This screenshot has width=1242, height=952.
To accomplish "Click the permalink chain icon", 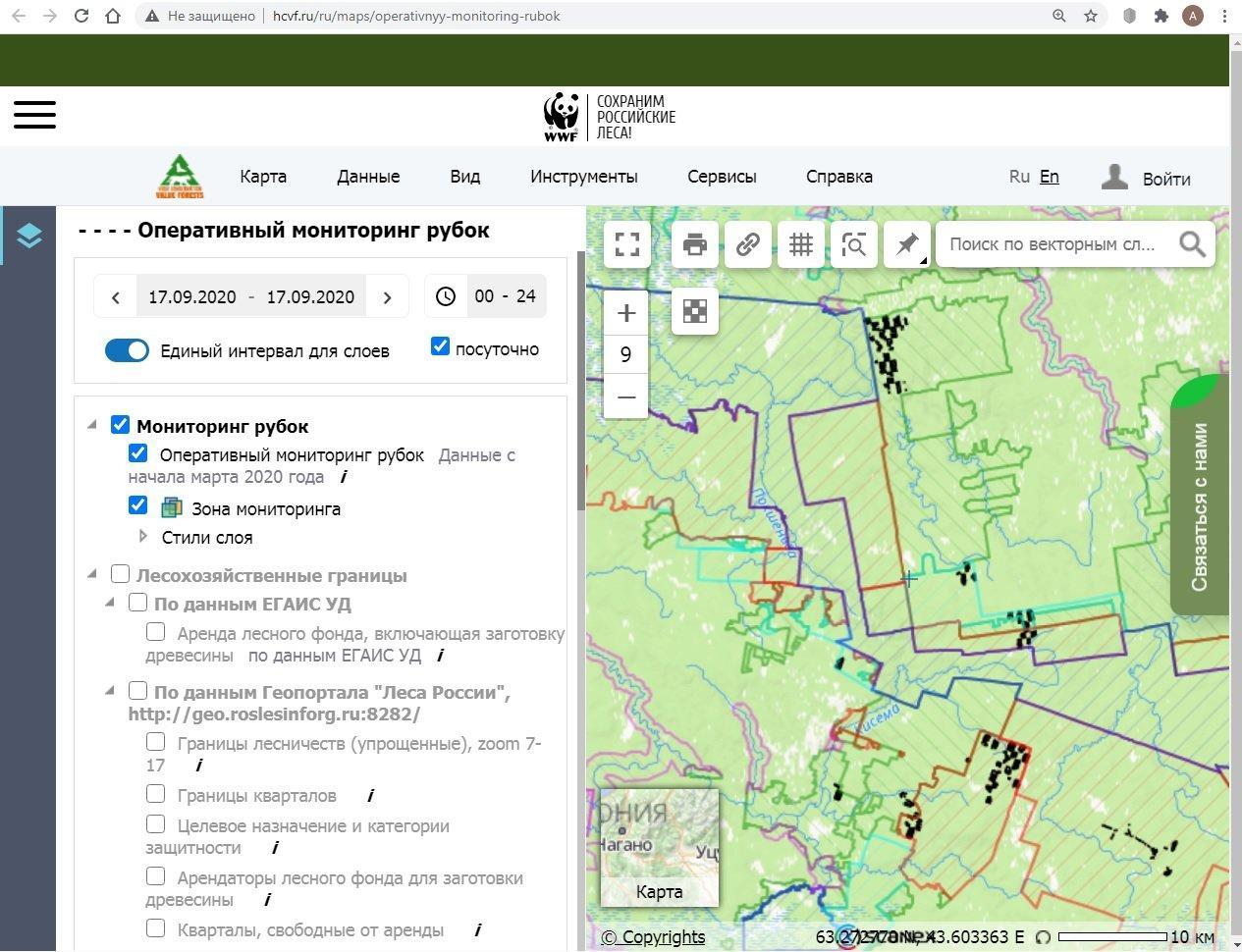I will [748, 244].
